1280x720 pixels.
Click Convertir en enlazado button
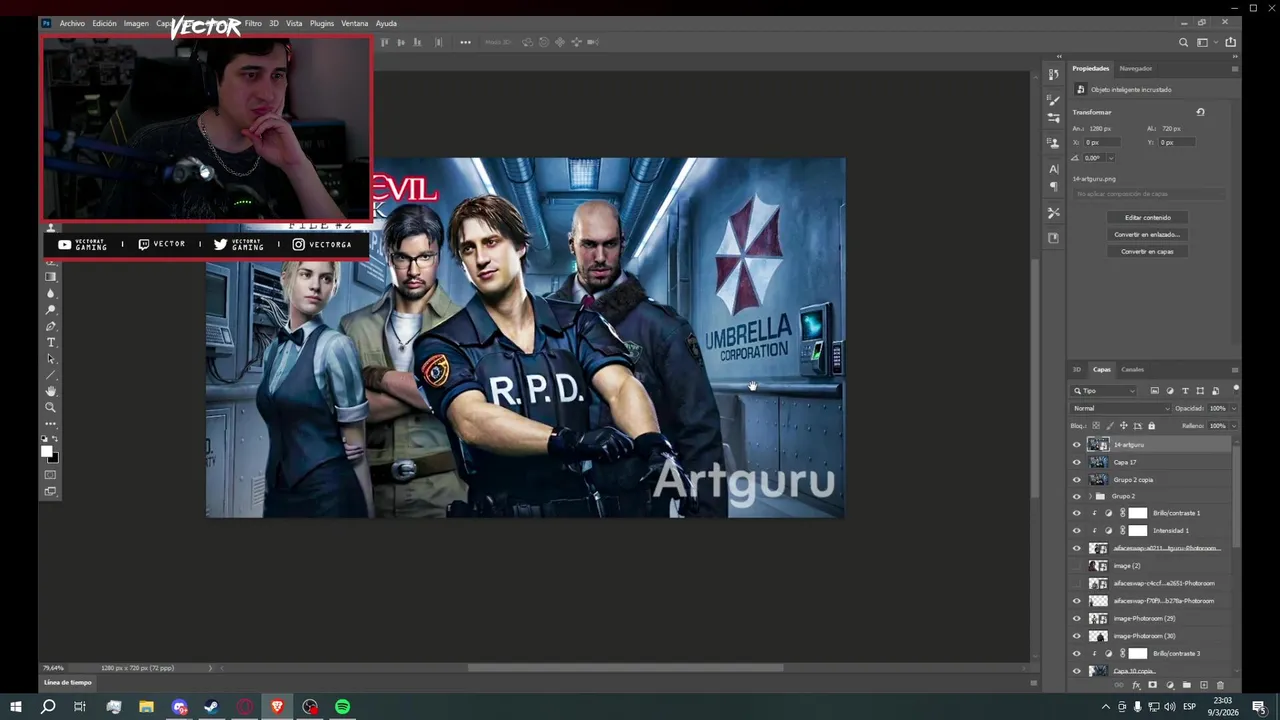pos(1147,234)
